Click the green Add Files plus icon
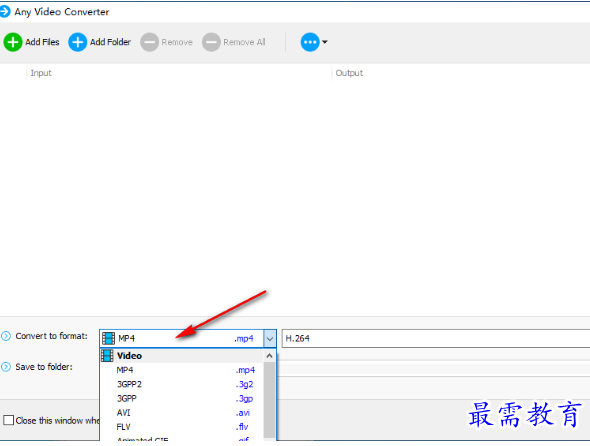590x446 pixels. click(x=13, y=42)
